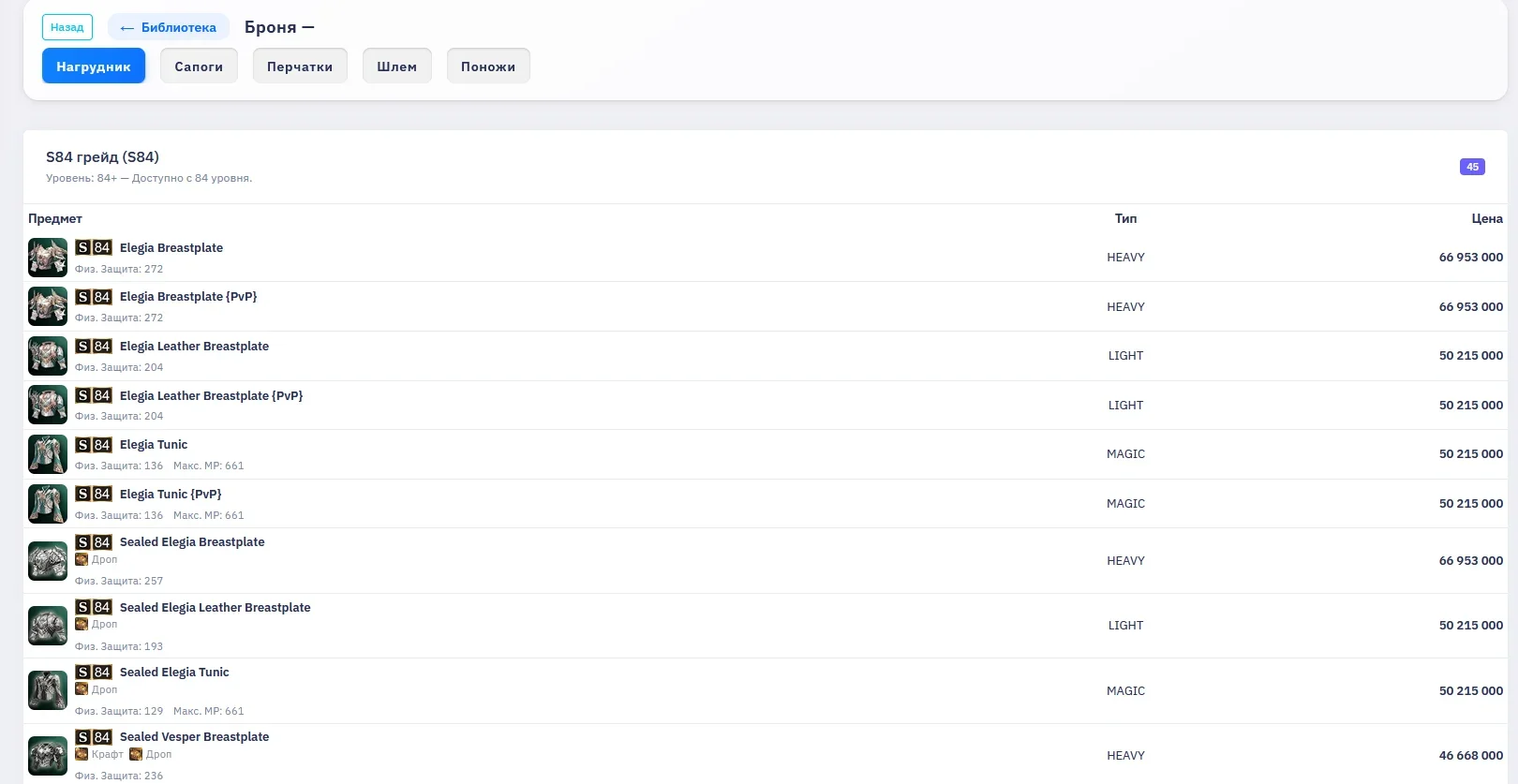Switch to the Шлем tab

[x=397, y=67]
